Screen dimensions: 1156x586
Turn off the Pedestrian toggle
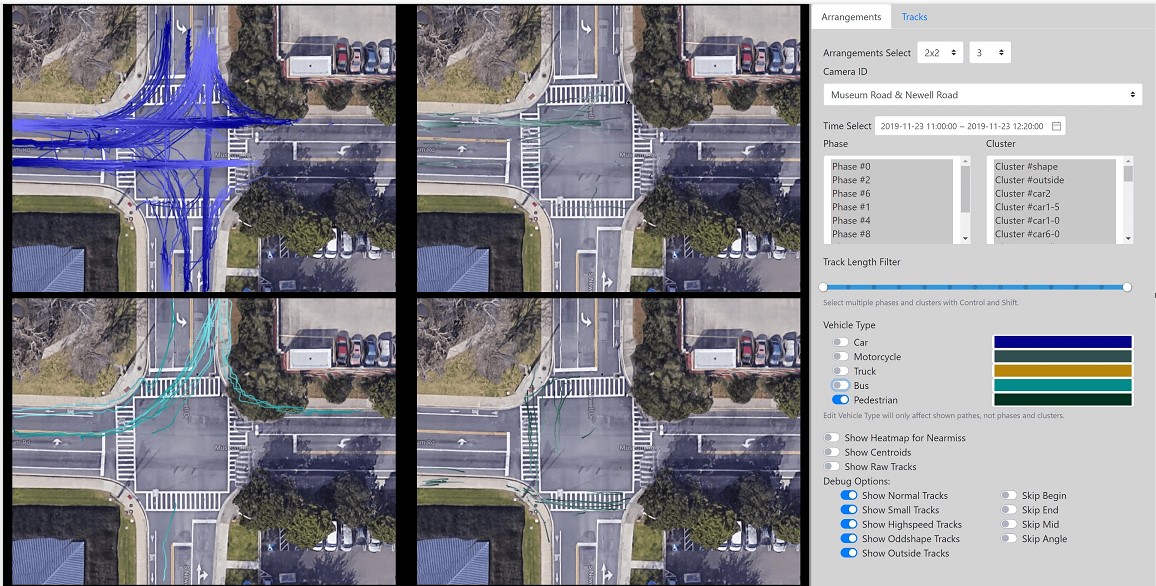(x=840, y=400)
